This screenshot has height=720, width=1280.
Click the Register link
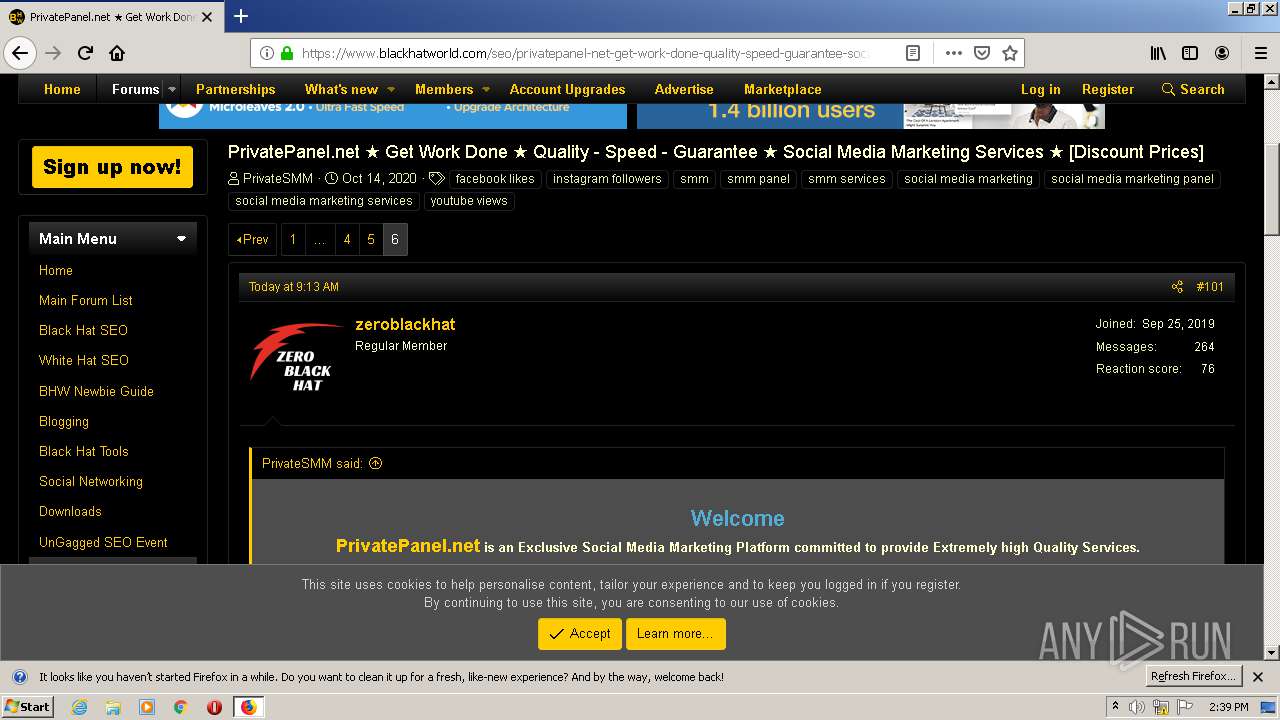click(x=1108, y=89)
